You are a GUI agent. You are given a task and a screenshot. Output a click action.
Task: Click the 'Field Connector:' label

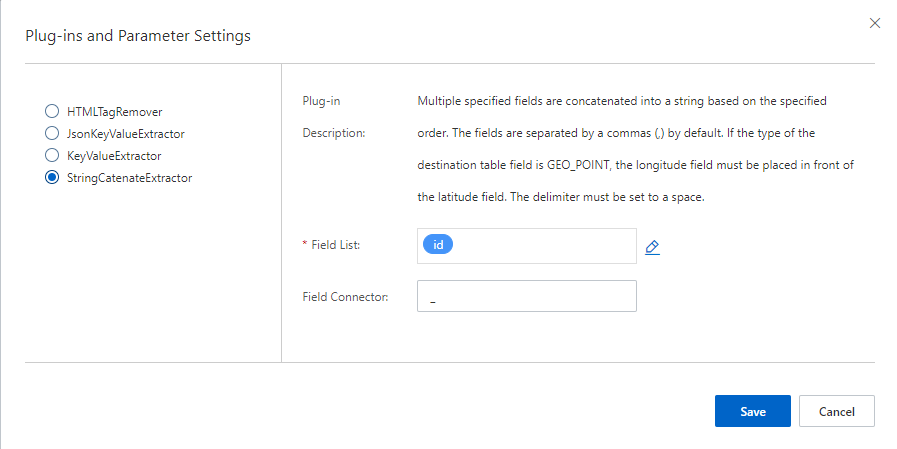(x=345, y=297)
